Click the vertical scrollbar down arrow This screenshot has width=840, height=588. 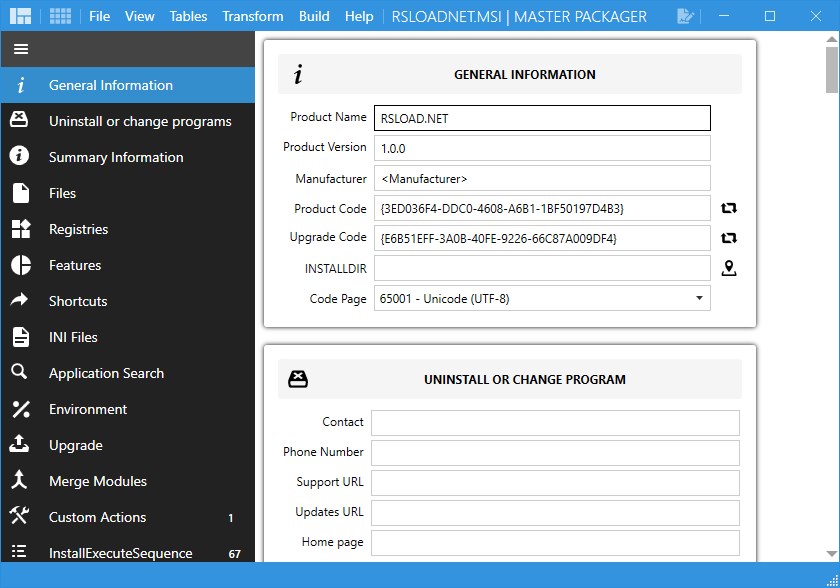[x=831, y=554]
